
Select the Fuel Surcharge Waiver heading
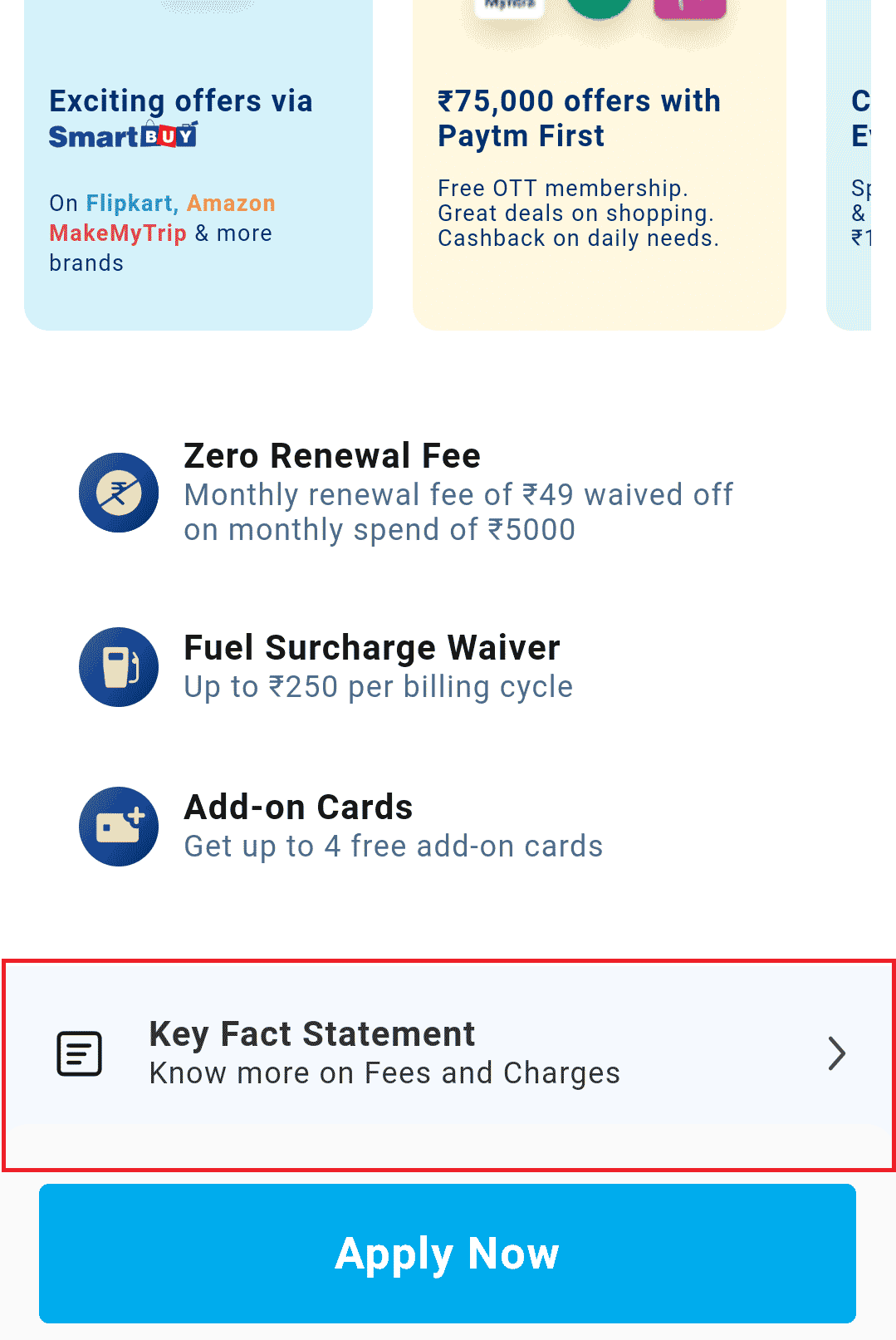[x=372, y=648]
